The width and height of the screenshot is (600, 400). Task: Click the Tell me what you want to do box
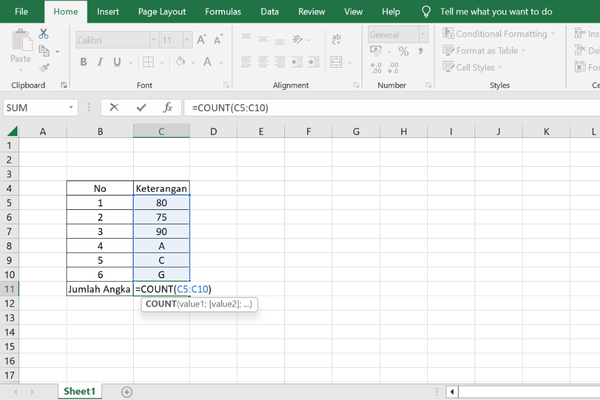pos(496,11)
